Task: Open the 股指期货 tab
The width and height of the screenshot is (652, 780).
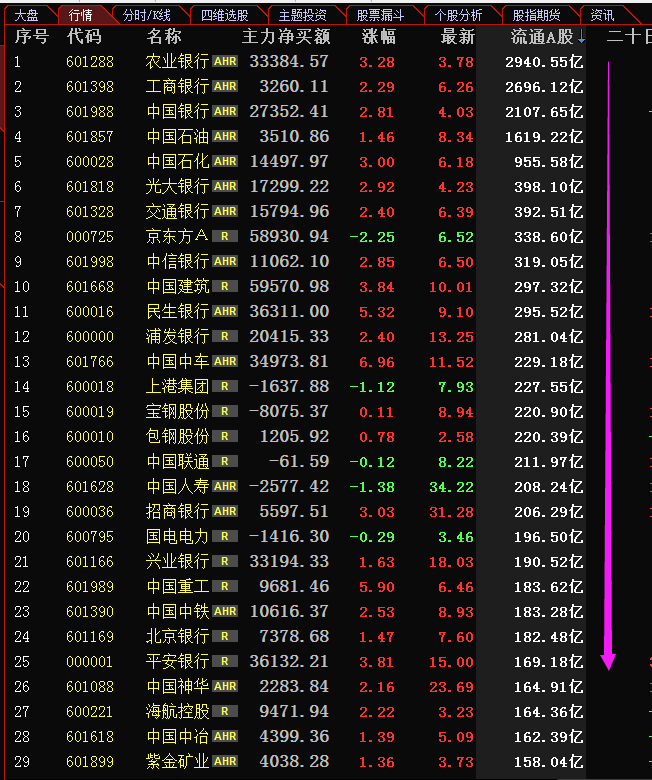Action: pyautogui.click(x=536, y=15)
